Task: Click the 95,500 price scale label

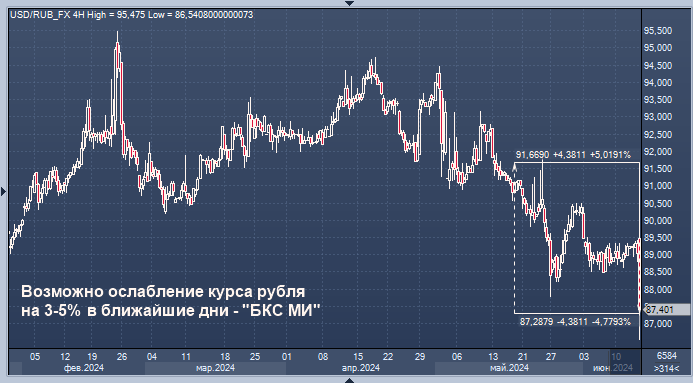Action: click(x=658, y=30)
